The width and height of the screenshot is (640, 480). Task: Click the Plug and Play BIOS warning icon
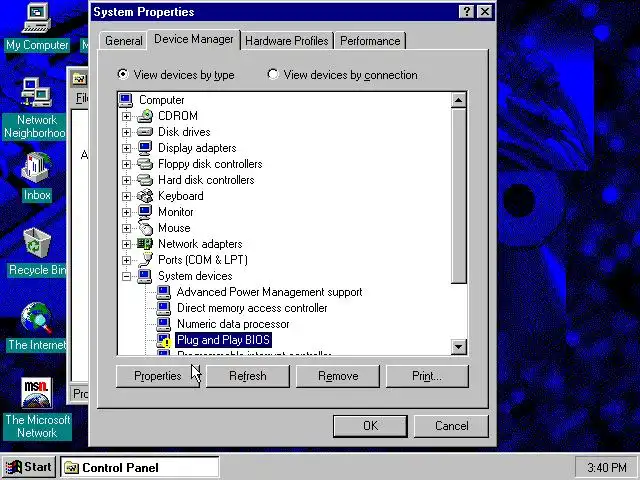(x=164, y=340)
